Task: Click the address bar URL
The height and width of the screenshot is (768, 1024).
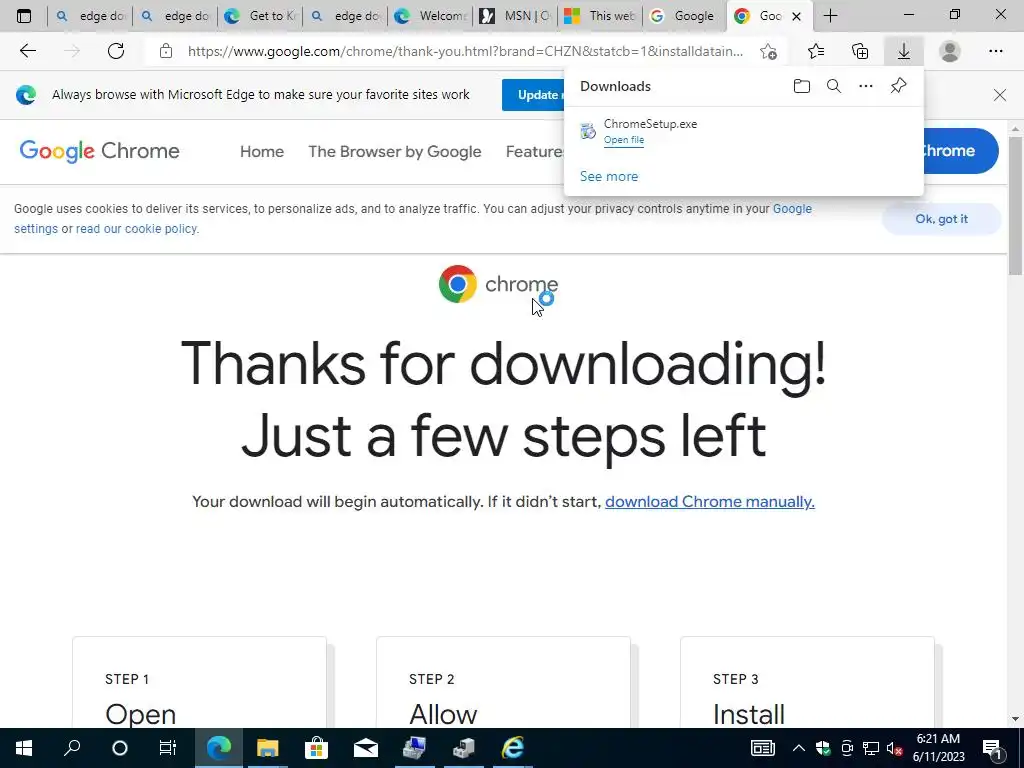Action: (x=465, y=51)
